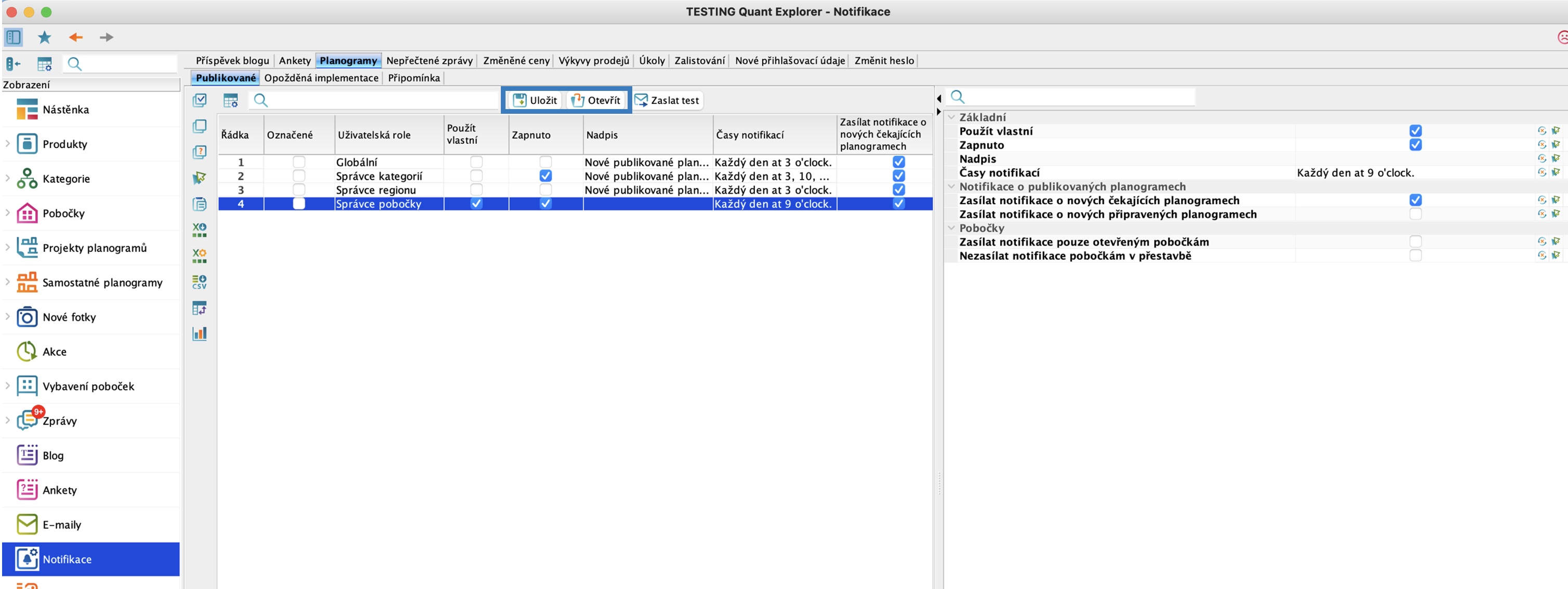Image resolution: width=1568 pixels, height=589 pixels.
Task: Collapse the Pobočky property group
Action: click(951, 227)
